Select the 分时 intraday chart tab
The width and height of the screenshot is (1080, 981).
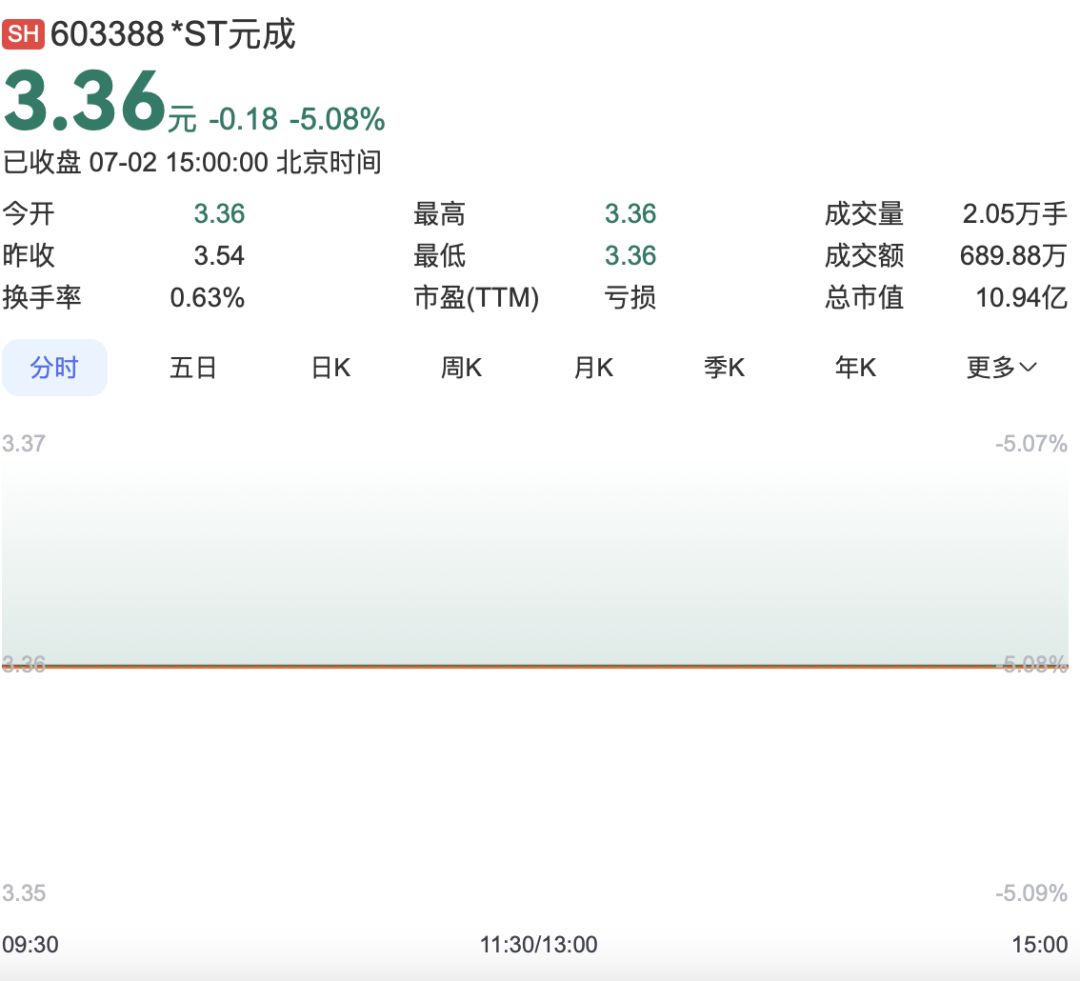[x=55, y=368]
